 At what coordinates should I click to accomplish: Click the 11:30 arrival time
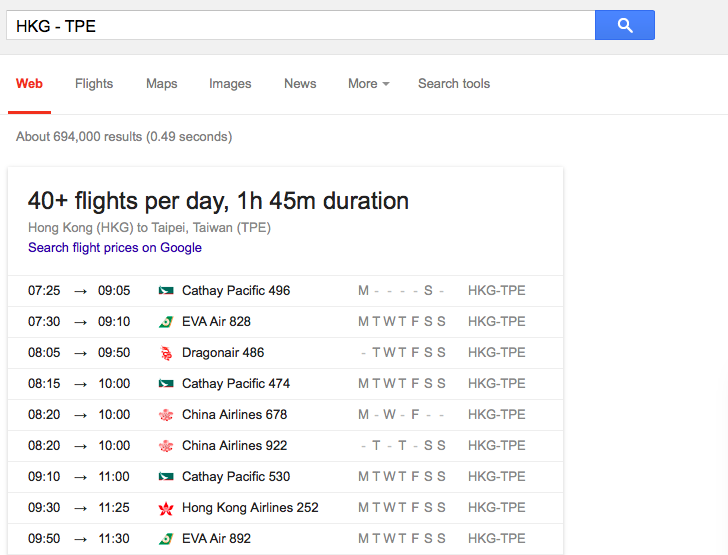(114, 539)
